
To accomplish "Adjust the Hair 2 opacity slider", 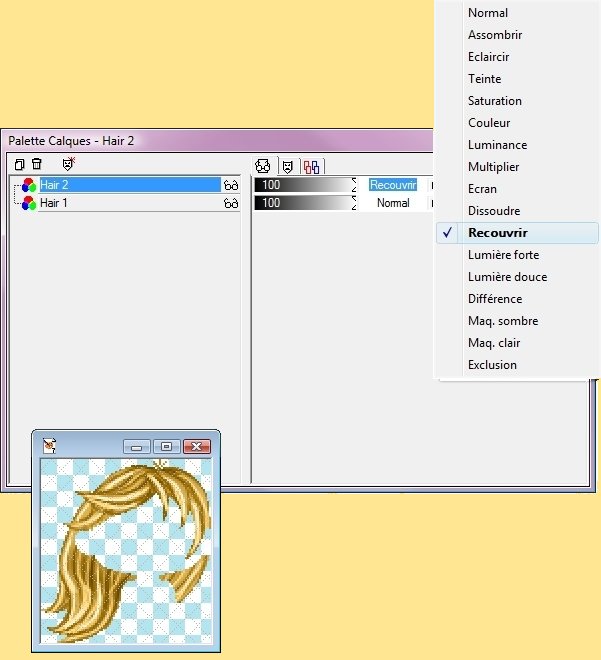I will (x=305, y=185).
